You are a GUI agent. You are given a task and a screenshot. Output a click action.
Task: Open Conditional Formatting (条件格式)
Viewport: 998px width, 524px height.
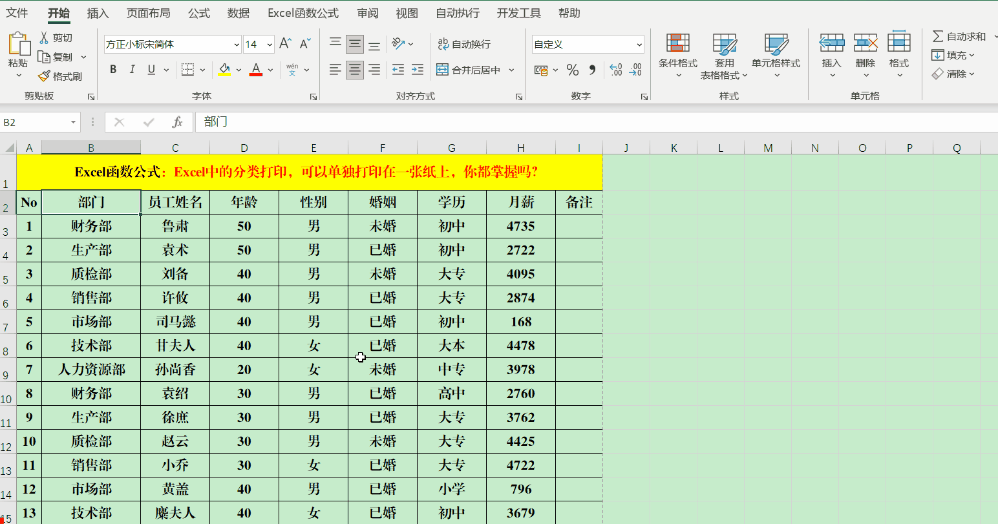click(x=678, y=54)
